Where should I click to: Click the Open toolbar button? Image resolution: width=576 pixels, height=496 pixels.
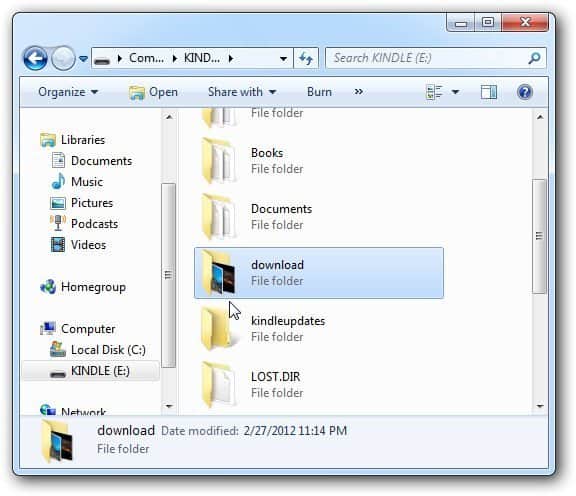[154, 92]
